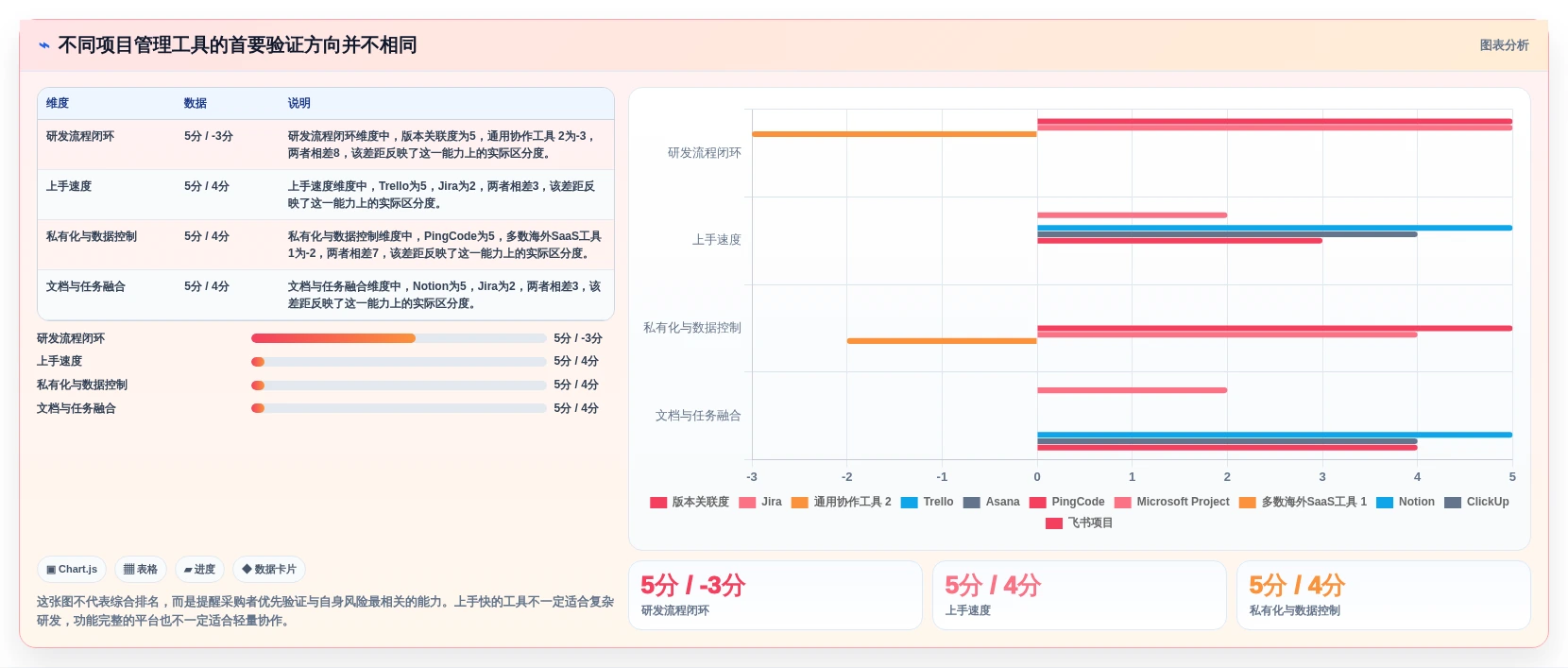Click the 私有化与数据控制 progress bar
Screen dimensions: 1568x668
(399, 385)
